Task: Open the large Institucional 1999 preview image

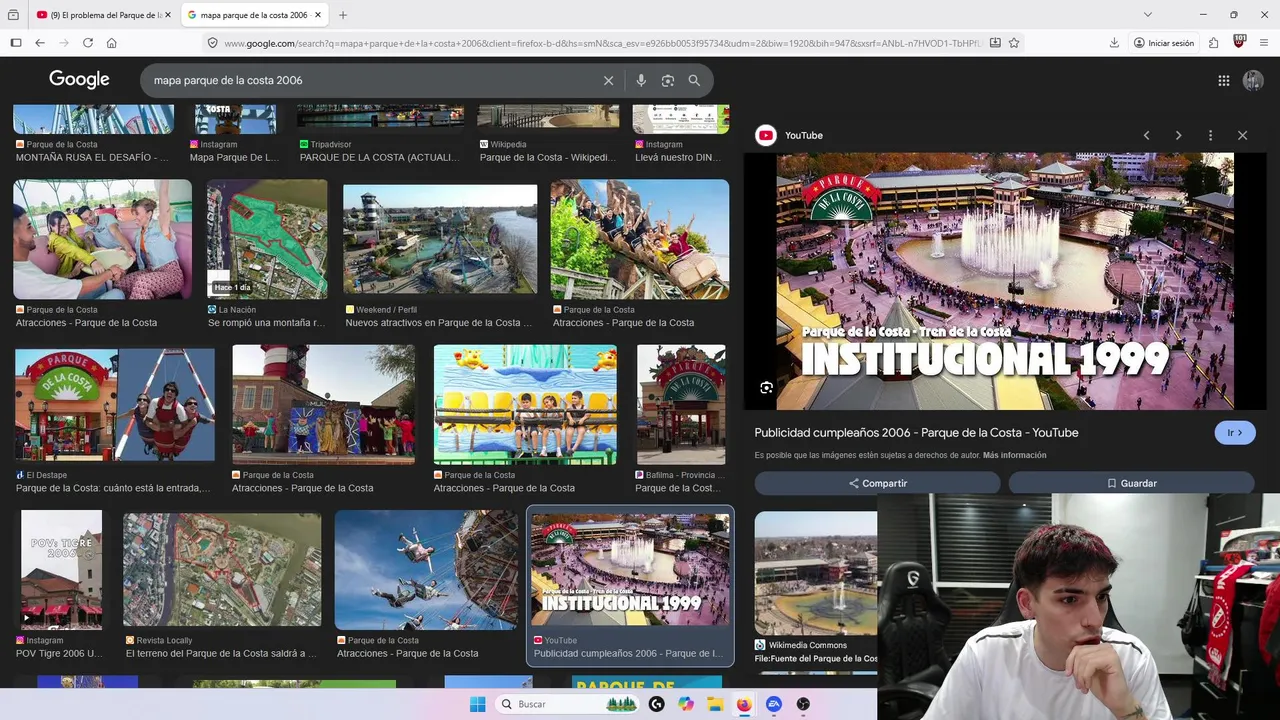Action: 1005,281
